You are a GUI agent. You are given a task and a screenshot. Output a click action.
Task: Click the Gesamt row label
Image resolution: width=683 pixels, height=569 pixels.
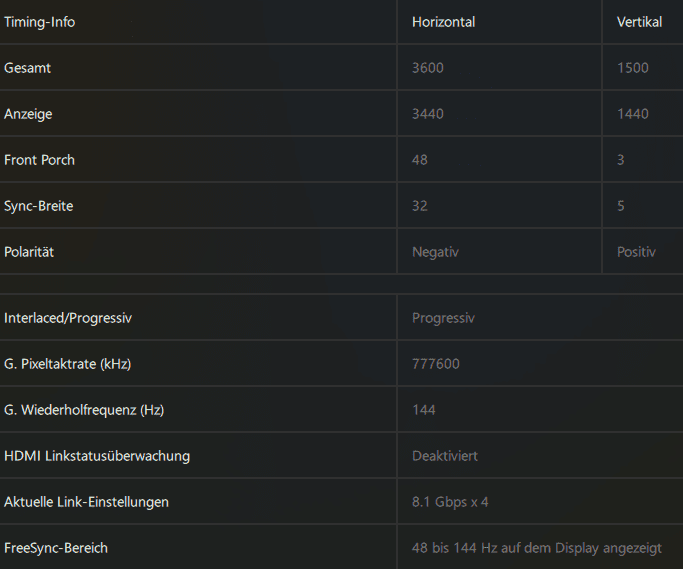28,68
